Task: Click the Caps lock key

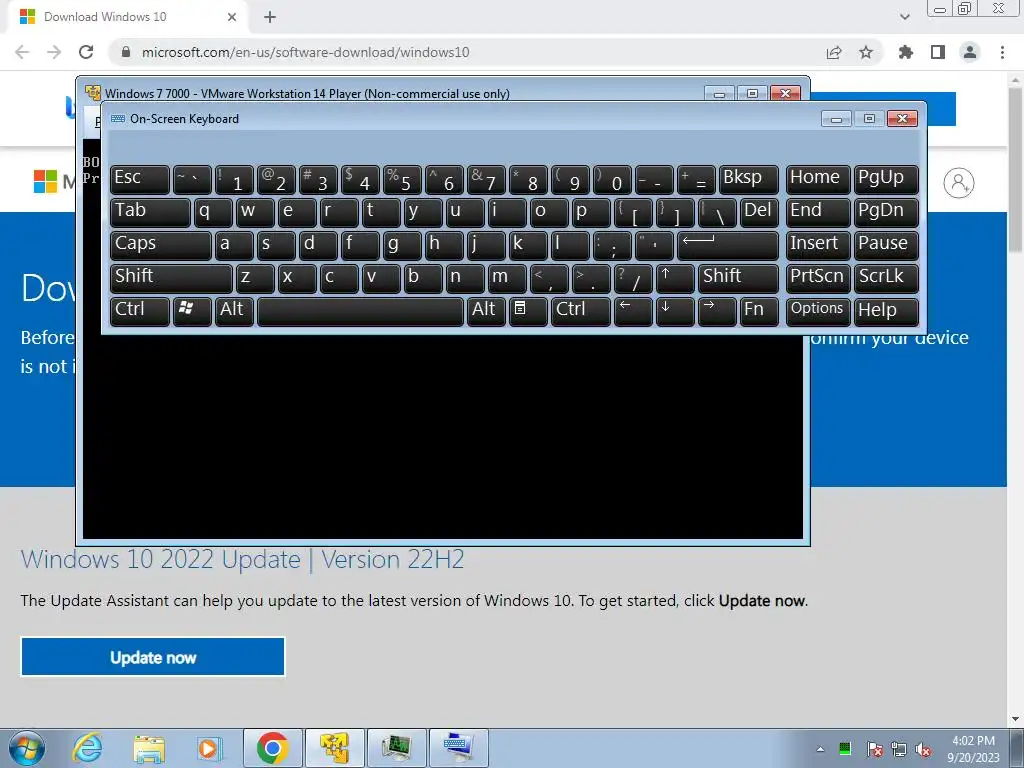Action: [160, 245]
